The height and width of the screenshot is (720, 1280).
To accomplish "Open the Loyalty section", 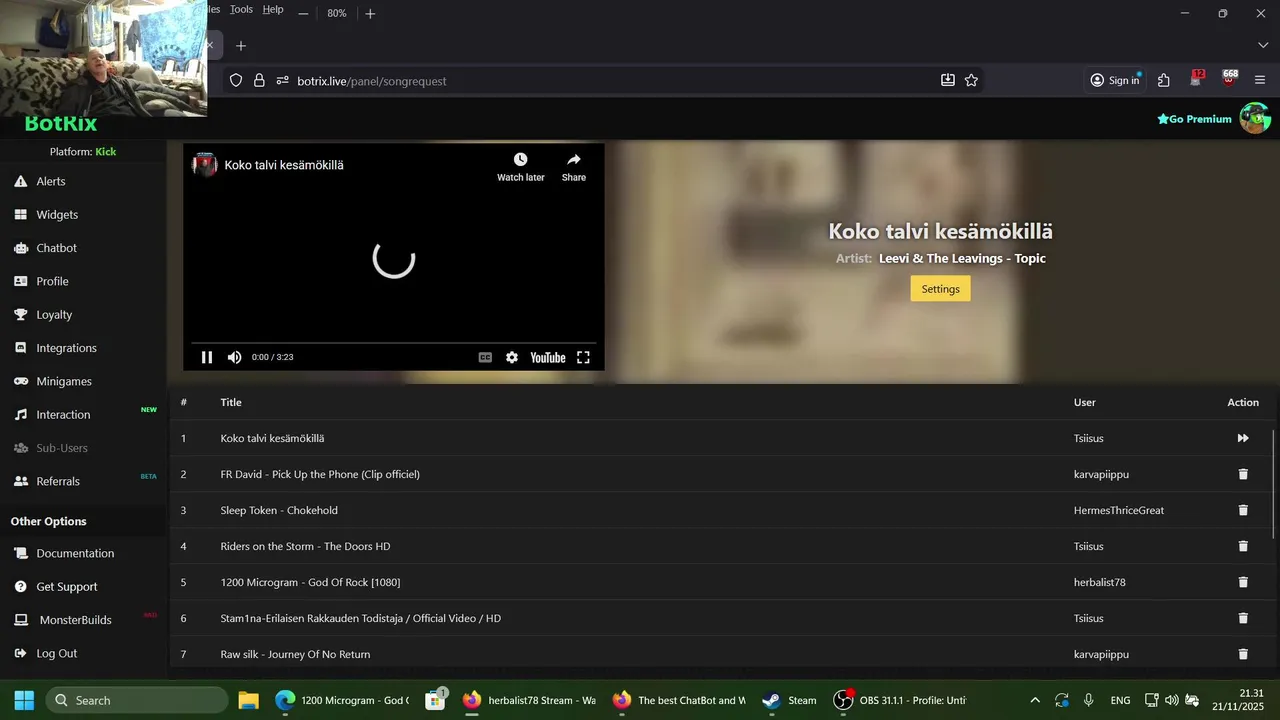I will pyautogui.click(x=54, y=315).
